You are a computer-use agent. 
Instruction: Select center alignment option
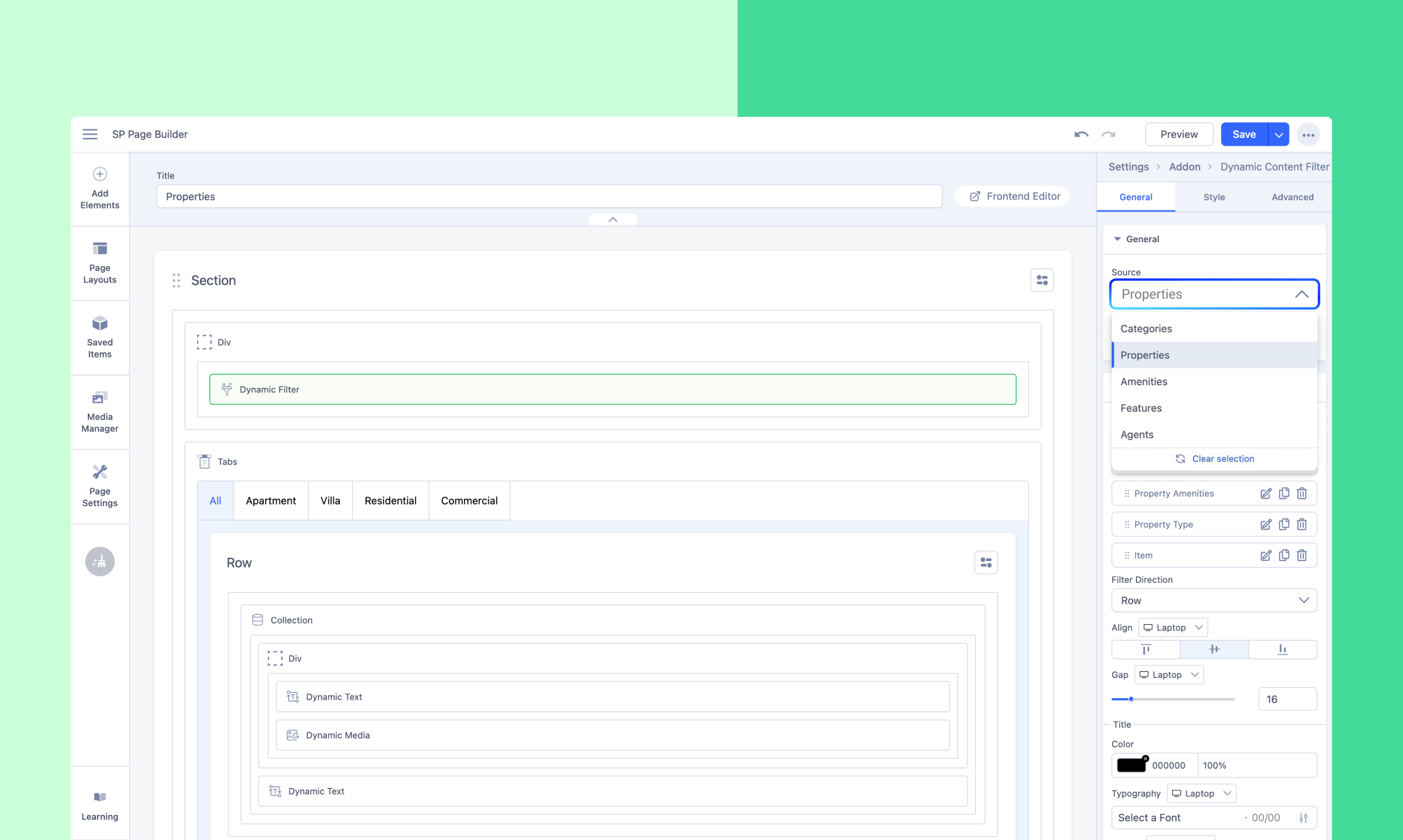tap(1214, 649)
